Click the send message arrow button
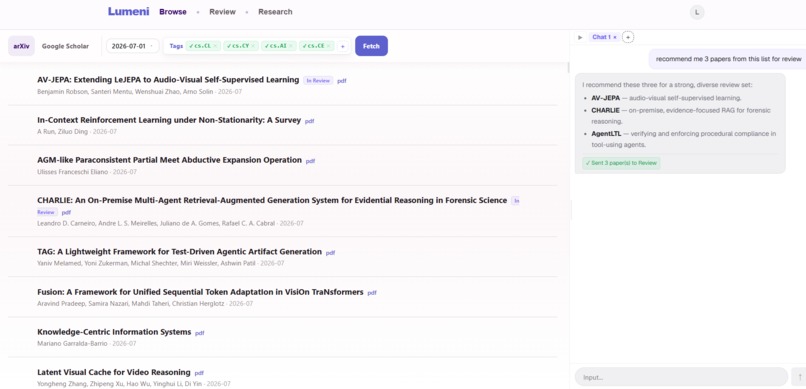The width and height of the screenshot is (806, 389). pyautogui.click(x=799, y=377)
